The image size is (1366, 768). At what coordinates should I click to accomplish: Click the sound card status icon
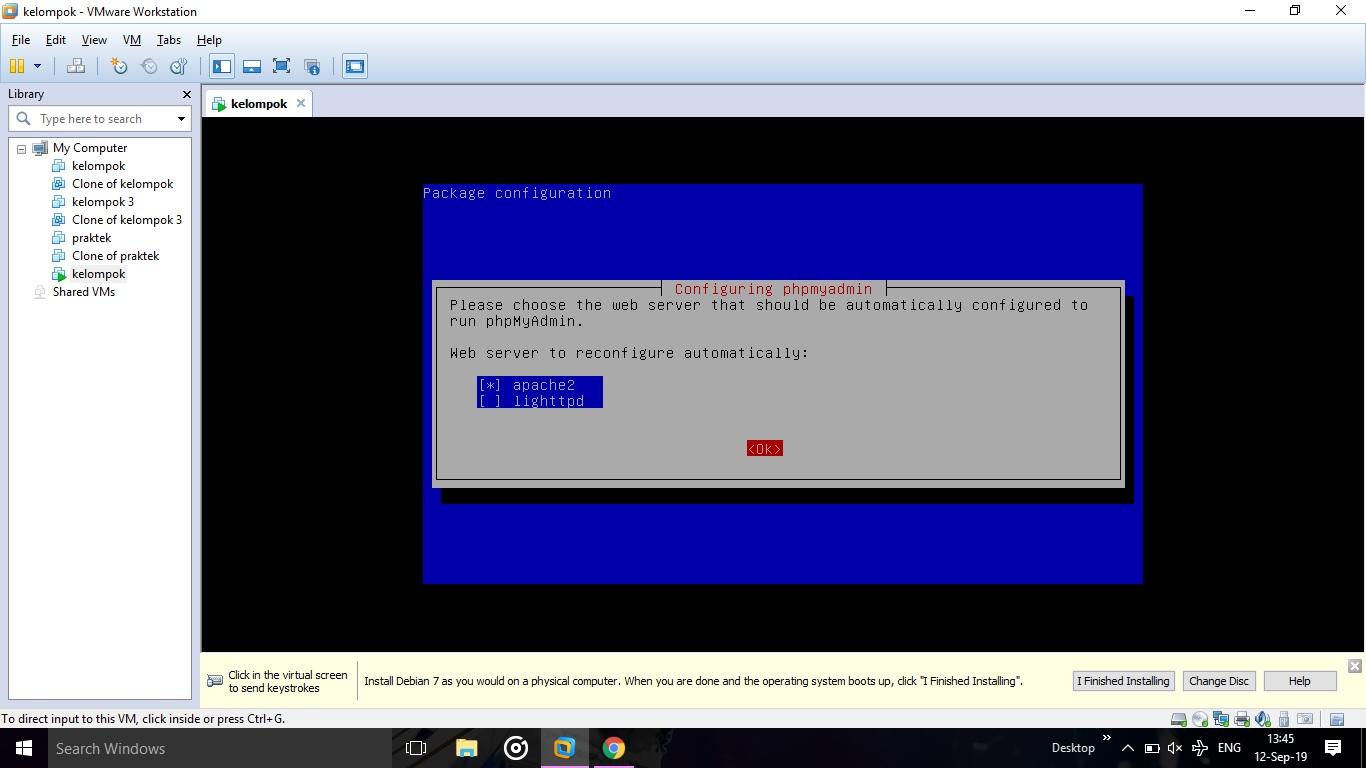(x=1263, y=719)
